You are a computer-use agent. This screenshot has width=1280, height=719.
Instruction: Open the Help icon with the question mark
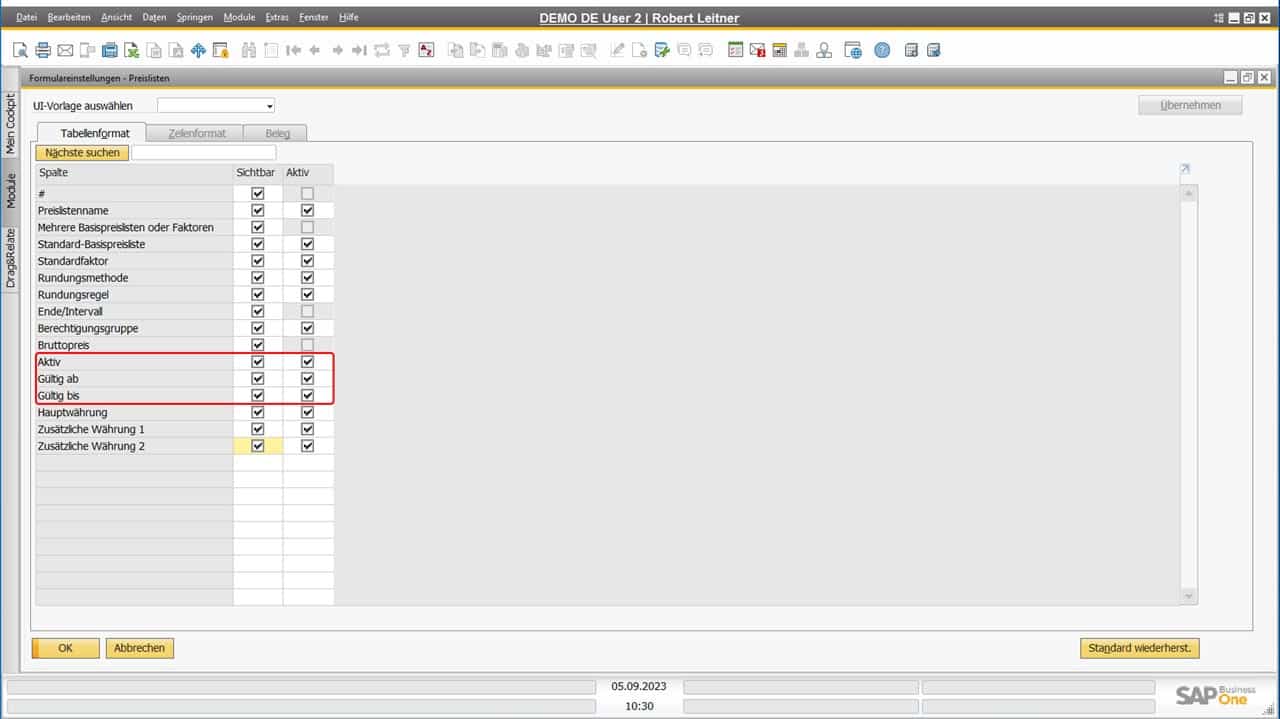pyautogui.click(x=882, y=50)
